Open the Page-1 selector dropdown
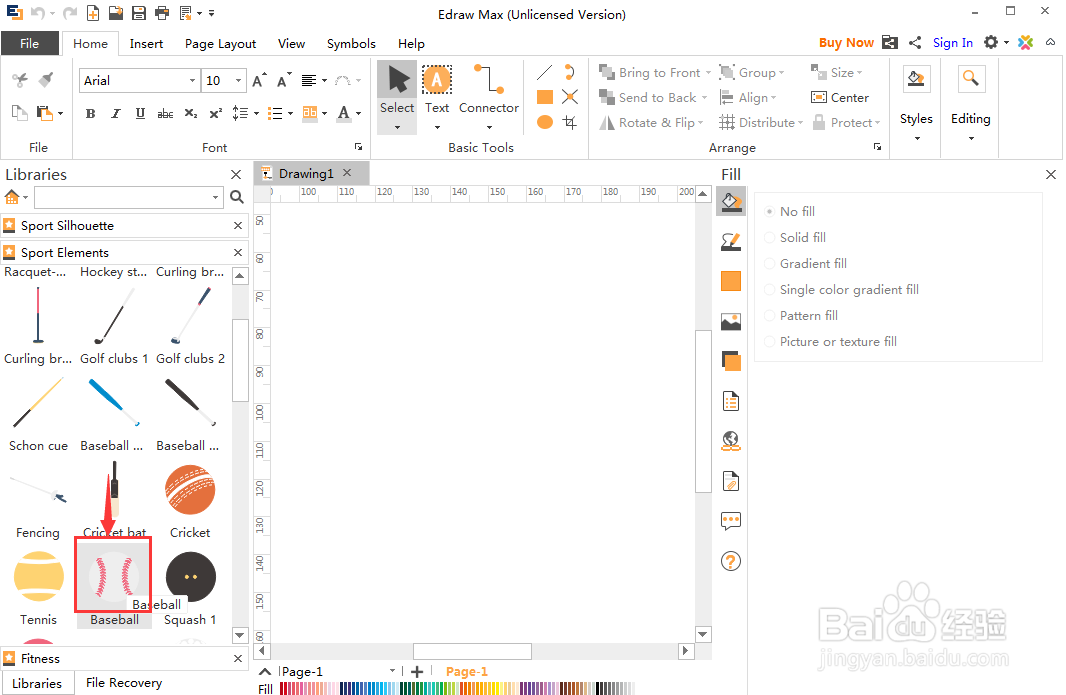Image resolution: width=1066 pixels, height=695 pixels. pyautogui.click(x=392, y=671)
